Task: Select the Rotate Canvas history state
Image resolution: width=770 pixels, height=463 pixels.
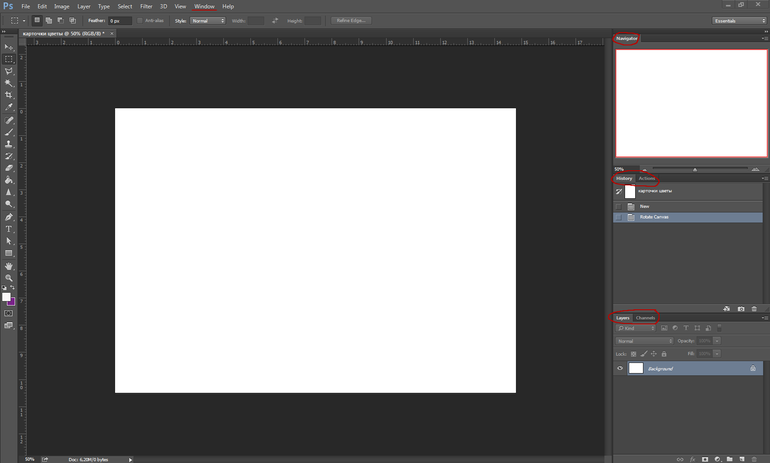Action: coord(656,217)
